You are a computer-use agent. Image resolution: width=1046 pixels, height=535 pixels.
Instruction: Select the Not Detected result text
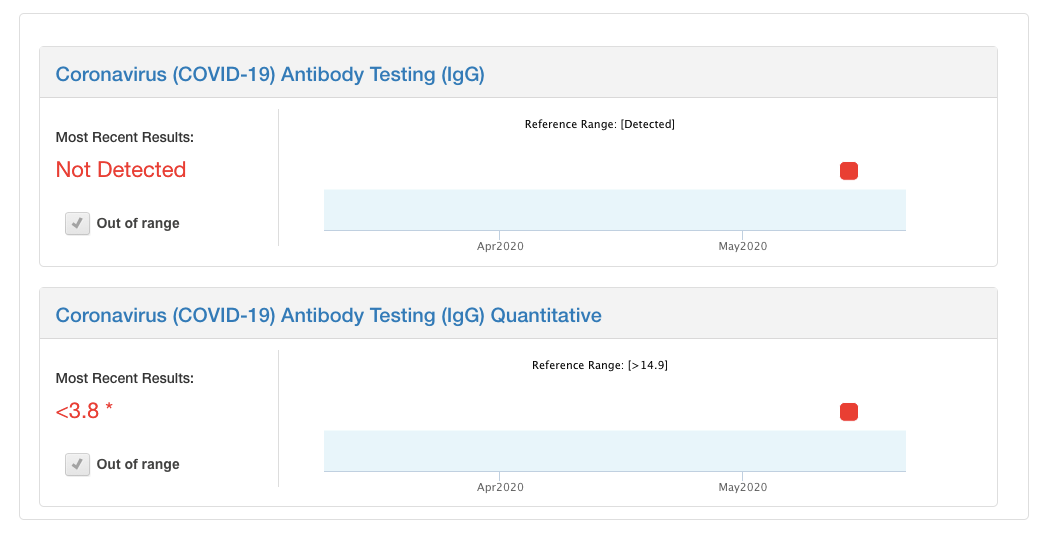121,169
